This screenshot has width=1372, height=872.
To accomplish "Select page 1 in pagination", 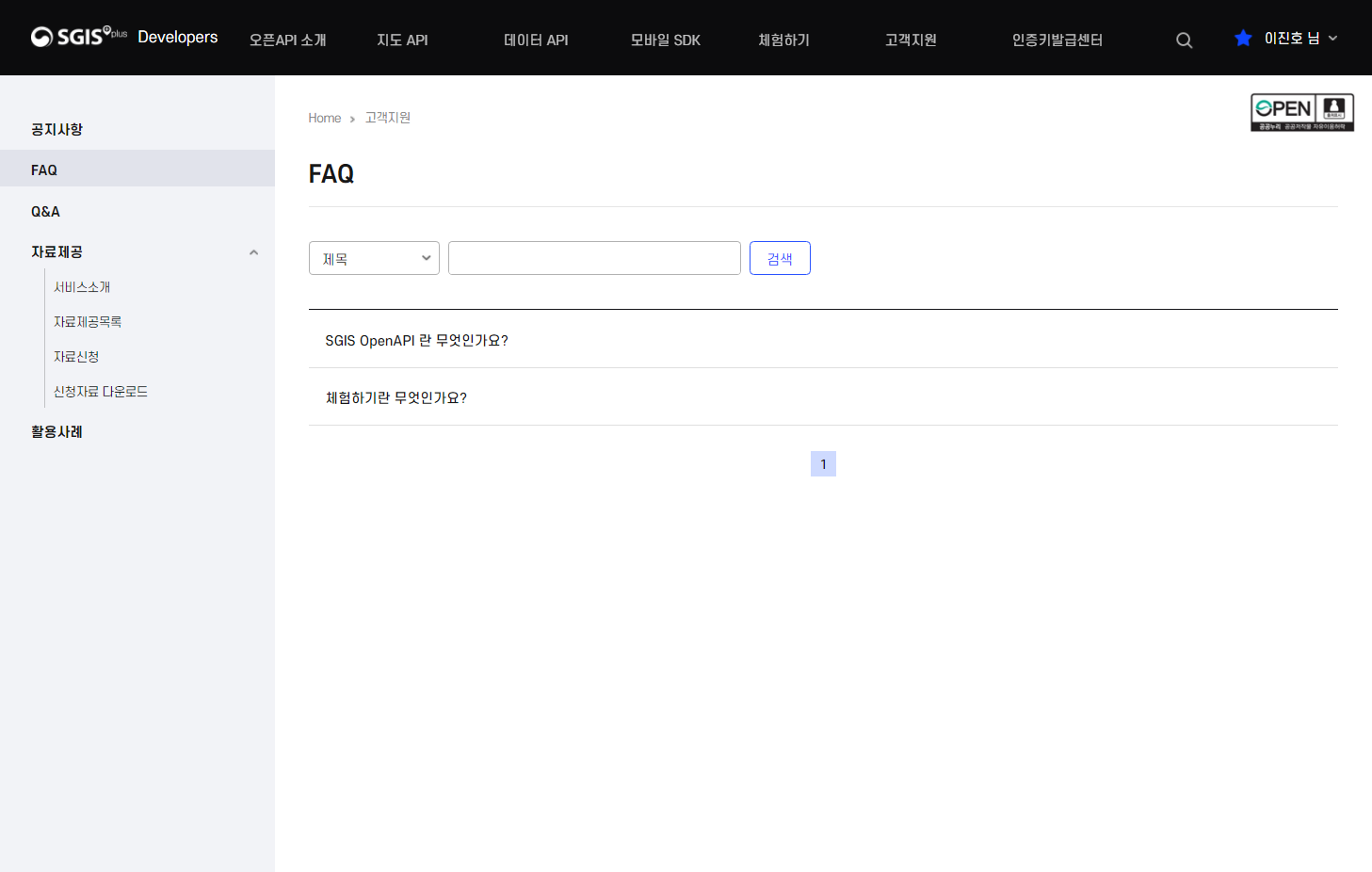I will pos(823,463).
